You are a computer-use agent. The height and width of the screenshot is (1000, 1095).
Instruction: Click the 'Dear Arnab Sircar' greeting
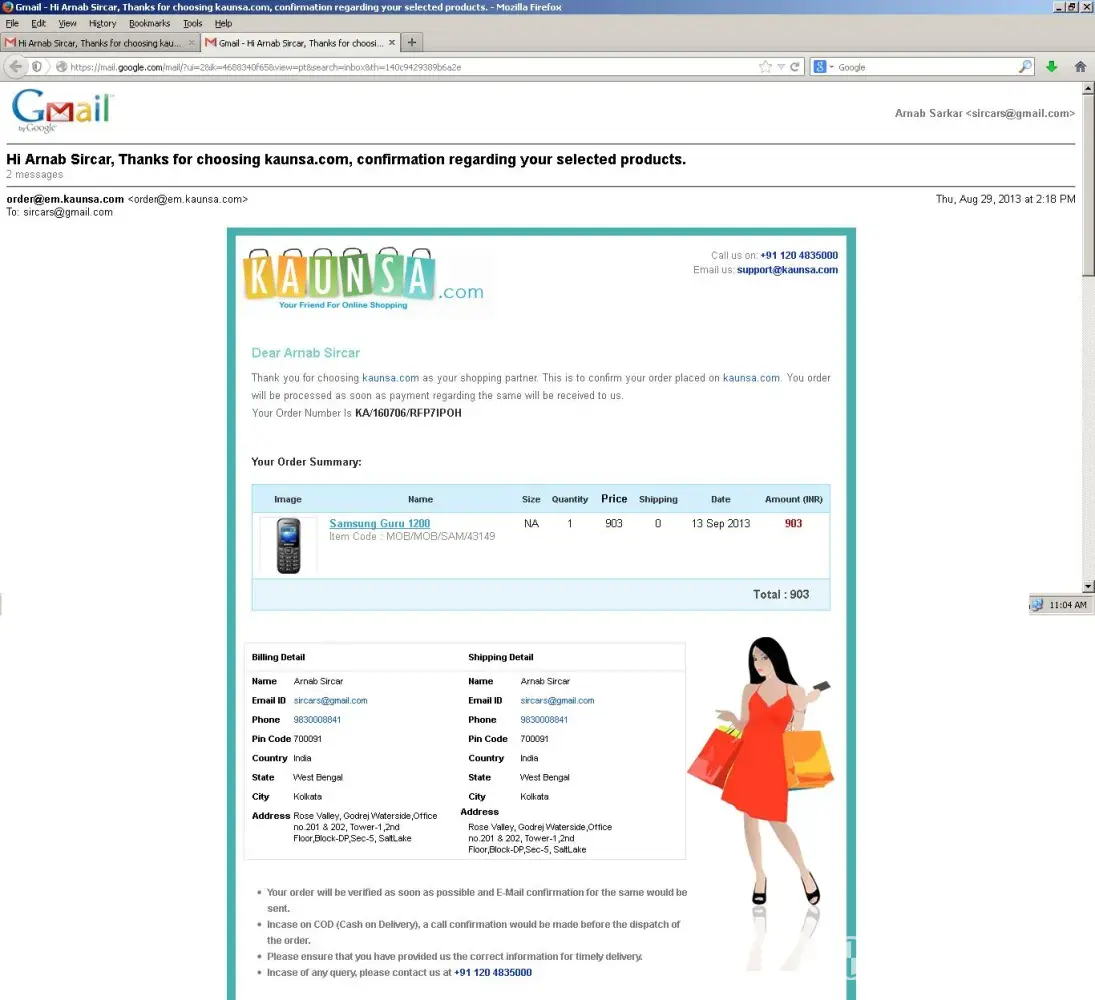coord(306,353)
